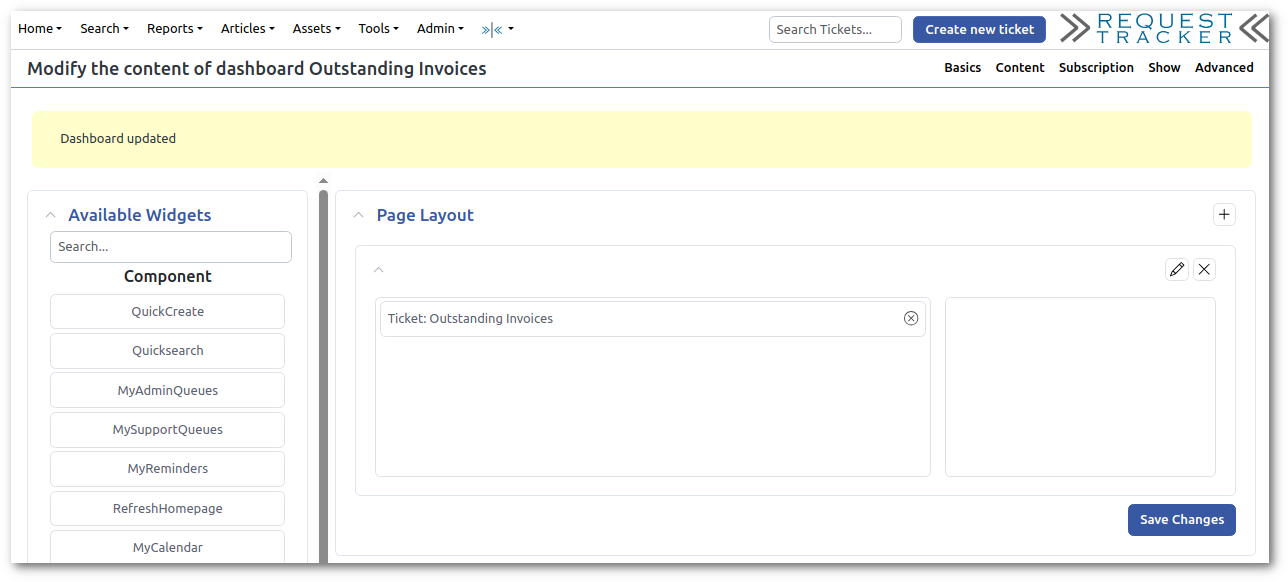
Task: Open the Basics tab
Action: [962, 68]
